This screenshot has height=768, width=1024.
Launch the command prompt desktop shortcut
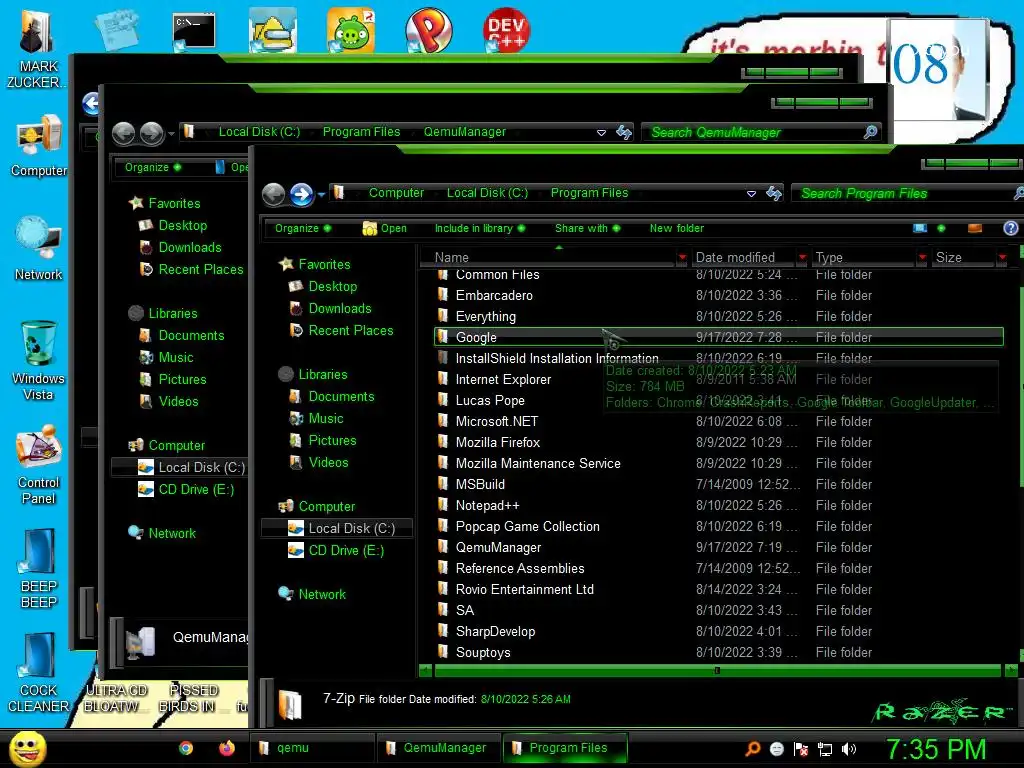click(194, 31)
